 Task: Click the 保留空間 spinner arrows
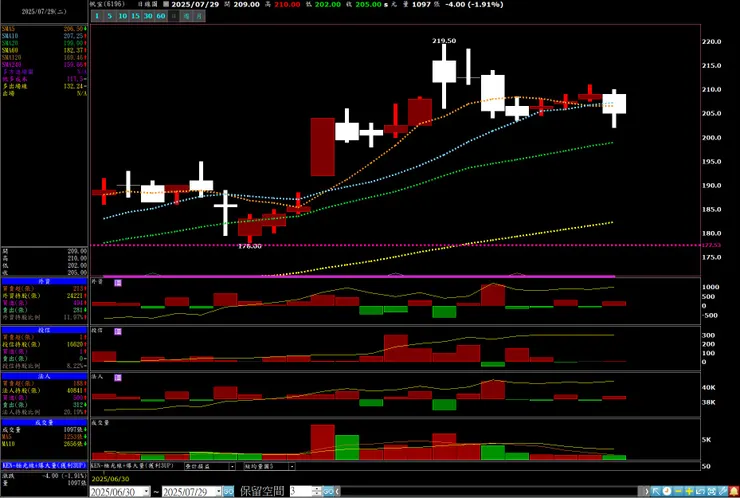(x=317, y=491)
